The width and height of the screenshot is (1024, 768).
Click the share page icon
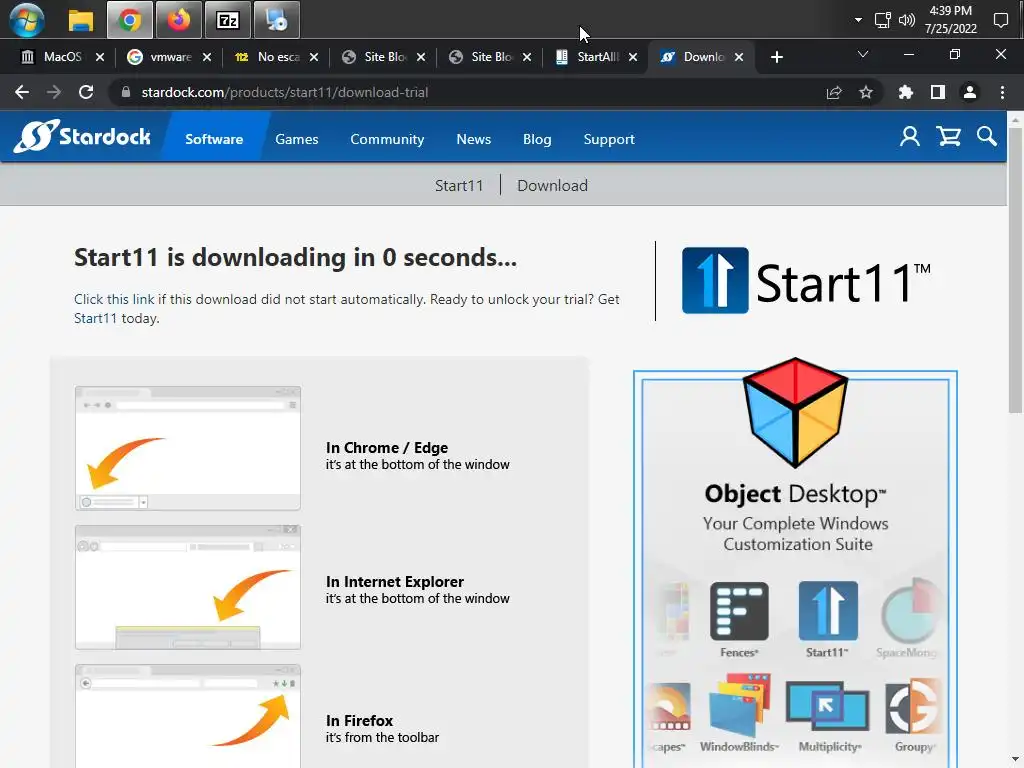[x=834, y=92]
